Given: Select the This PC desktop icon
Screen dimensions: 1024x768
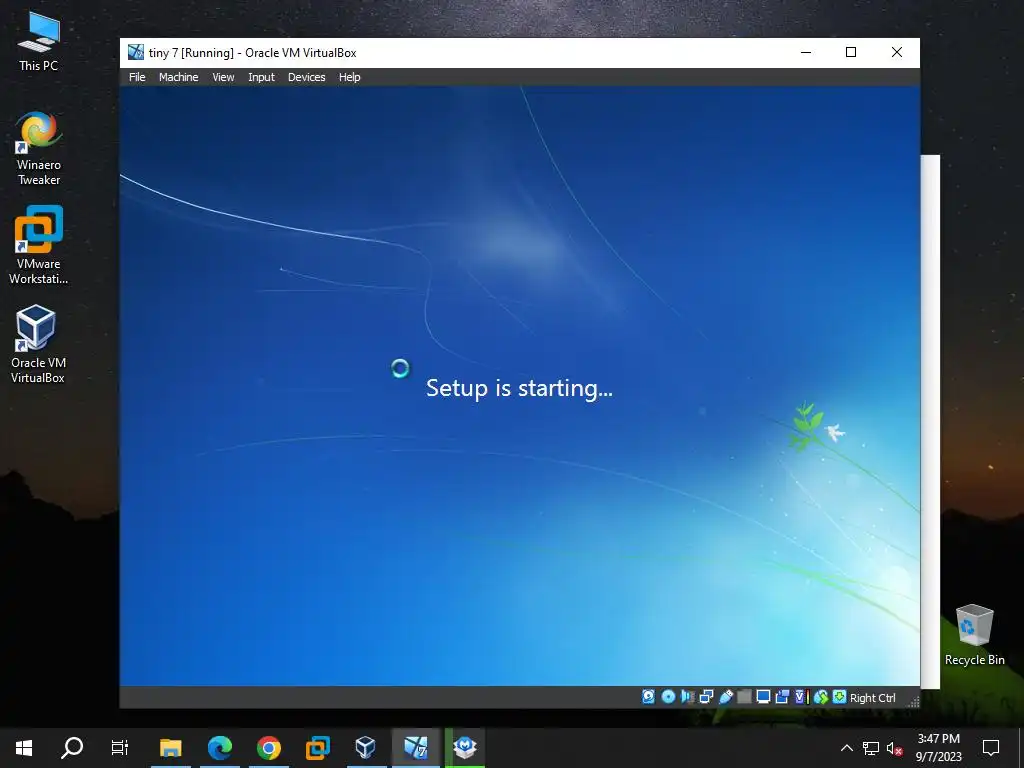Looking at the screenshot, I should (39, 40).
